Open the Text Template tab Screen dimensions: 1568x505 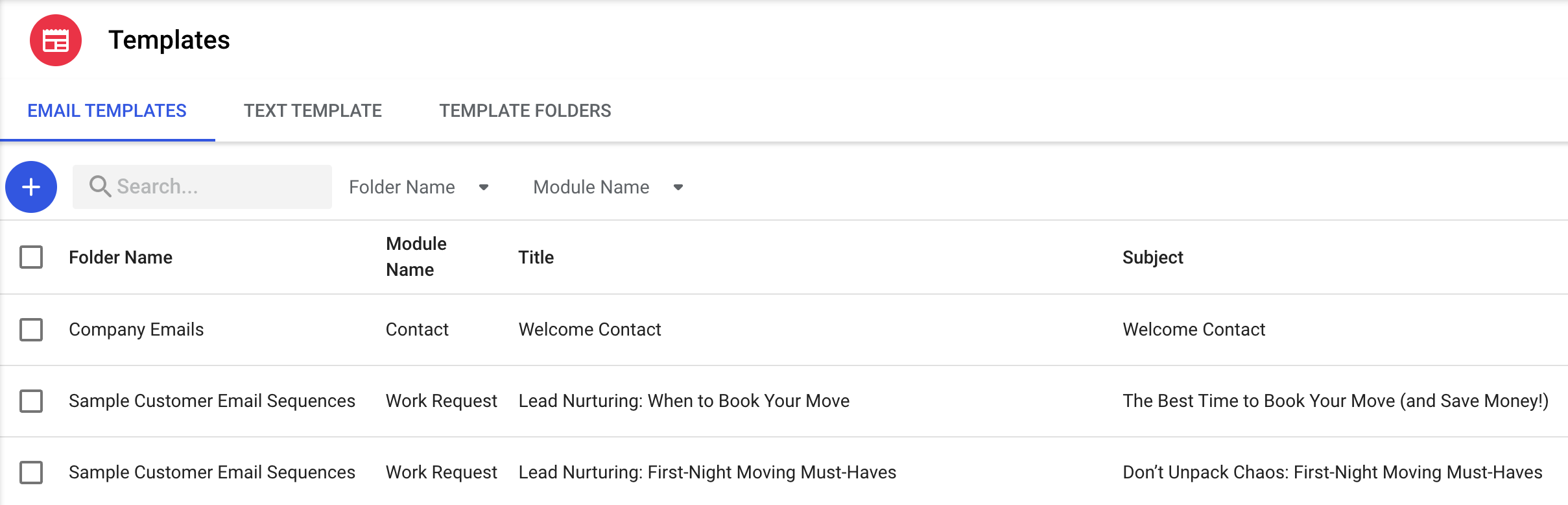click(313, 111)
